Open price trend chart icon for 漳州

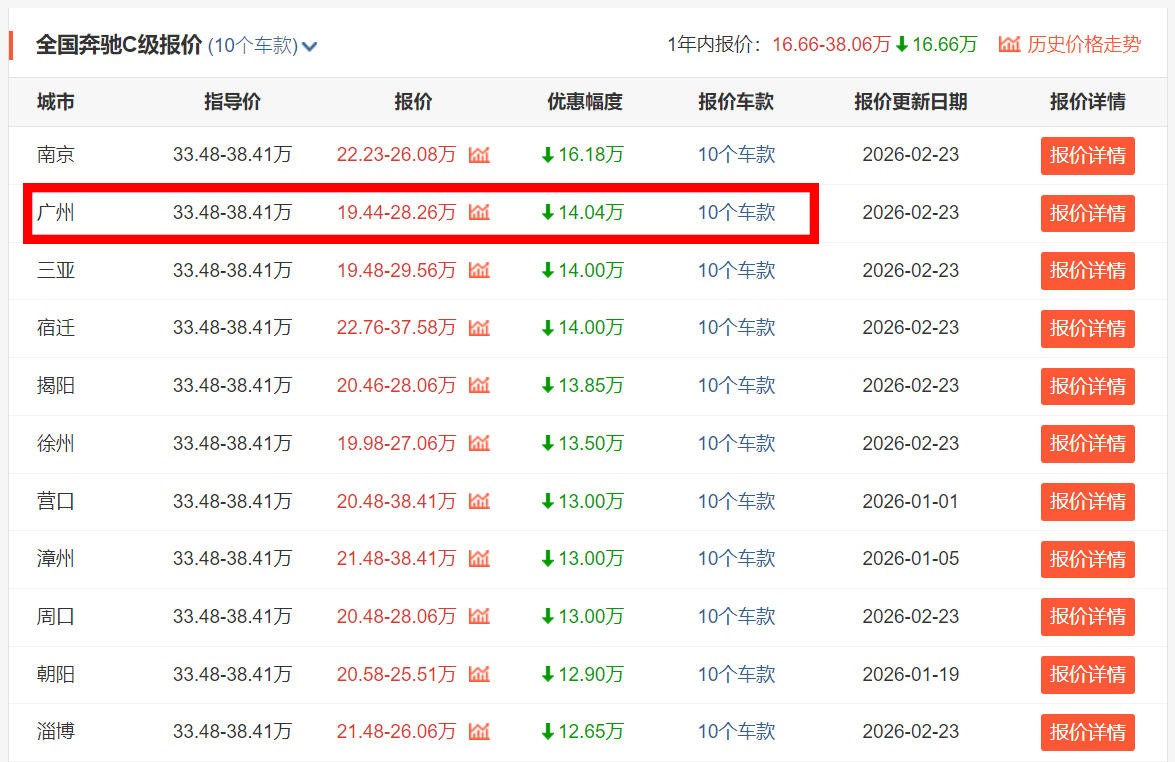point(479,559)
